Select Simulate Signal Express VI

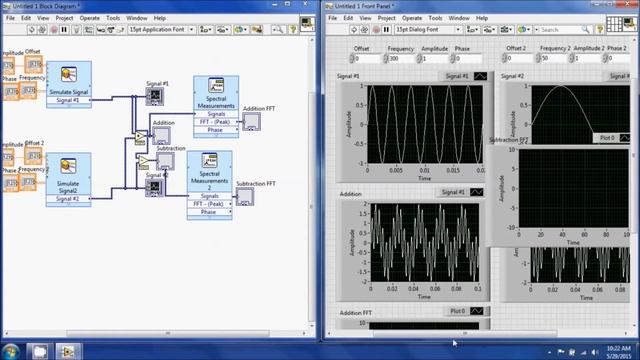pyautogui.click(x=69, y=84)
